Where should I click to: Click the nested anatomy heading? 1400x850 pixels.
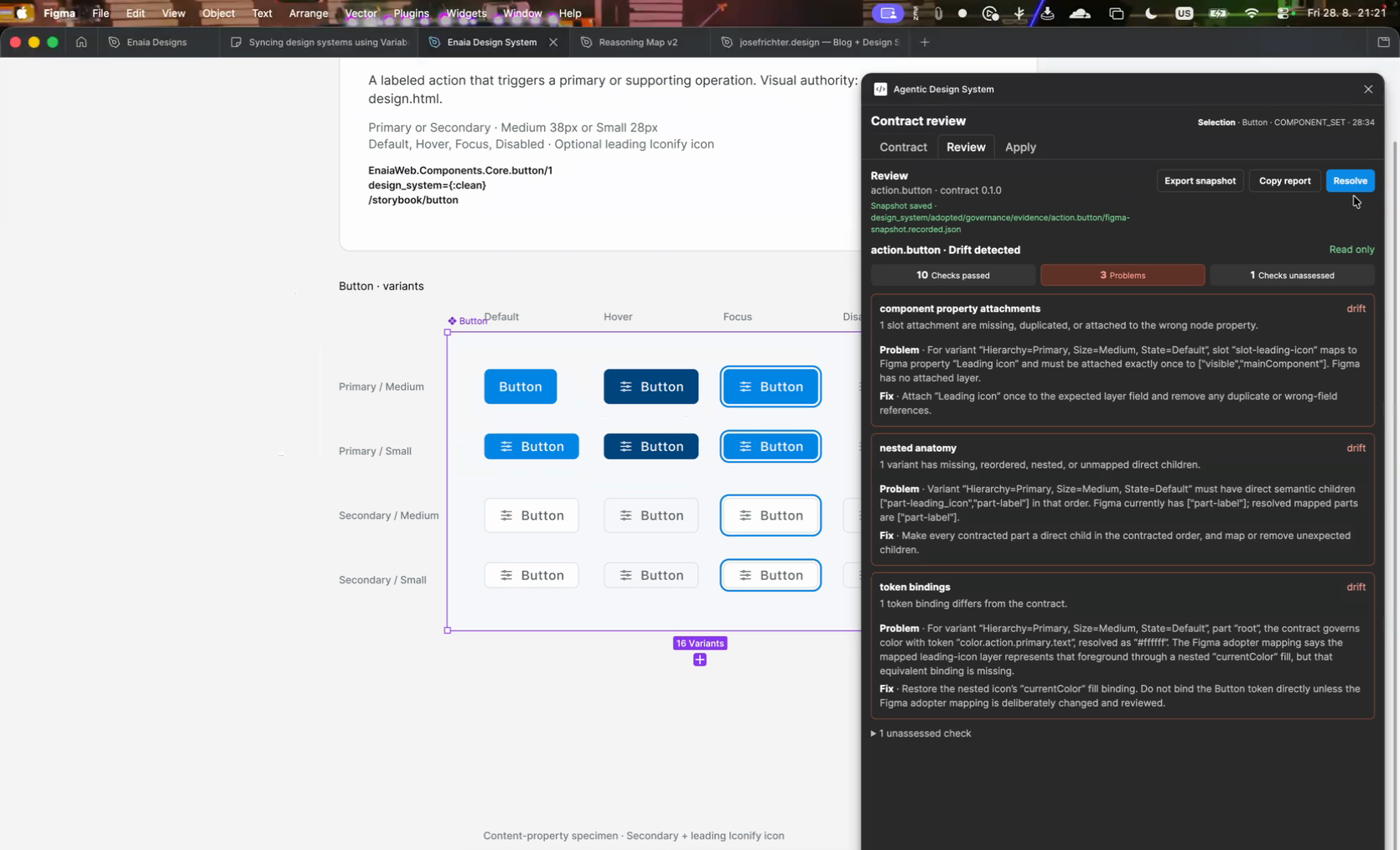[918, 448]
